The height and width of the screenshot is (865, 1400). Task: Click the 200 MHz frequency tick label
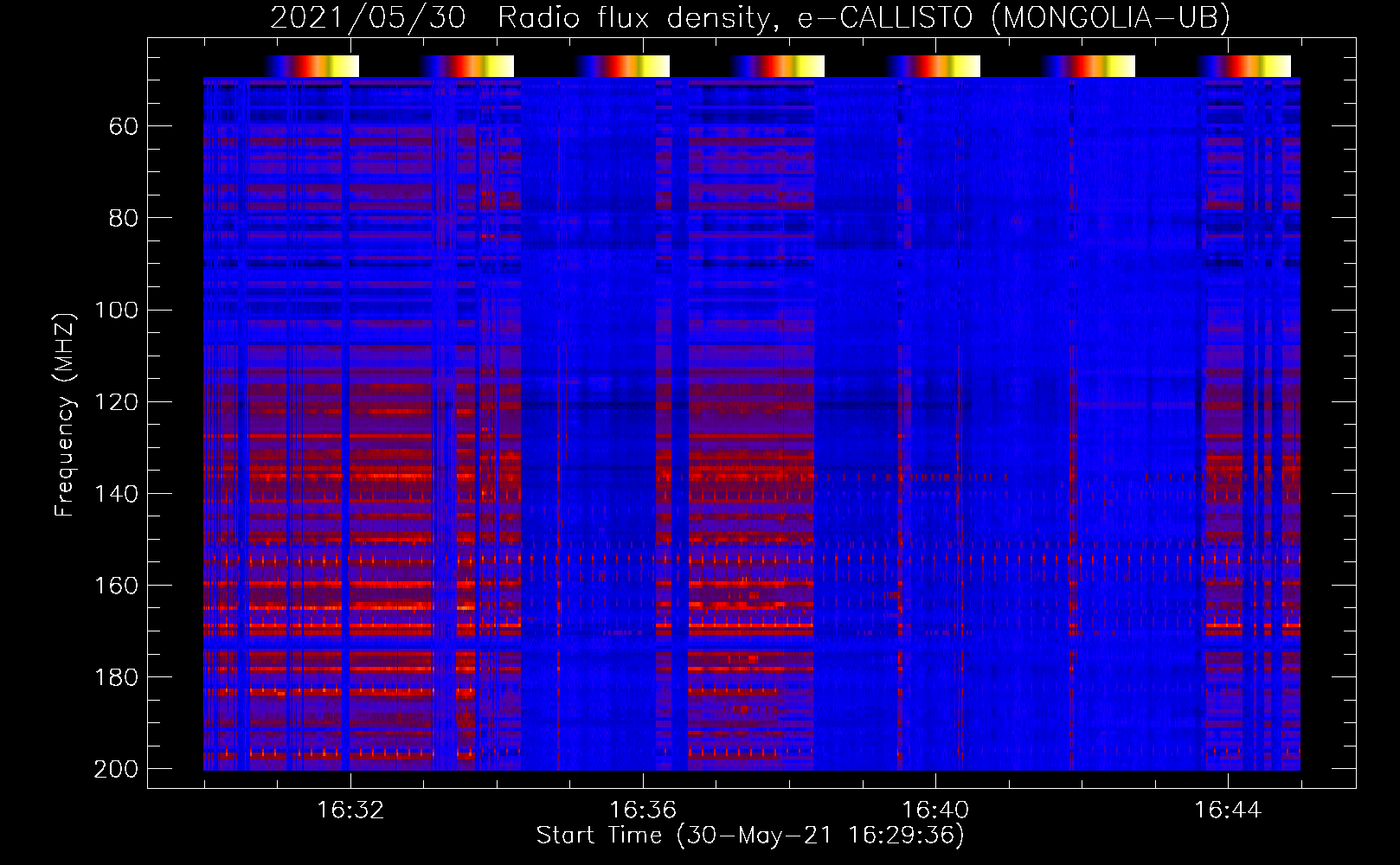click(x=116, y=769)
